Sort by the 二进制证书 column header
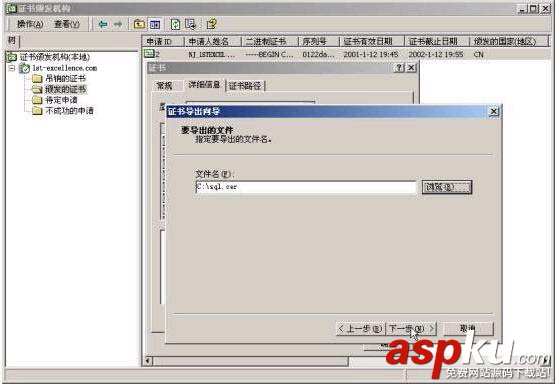556x385 pixels. click(x=270, y=41)
